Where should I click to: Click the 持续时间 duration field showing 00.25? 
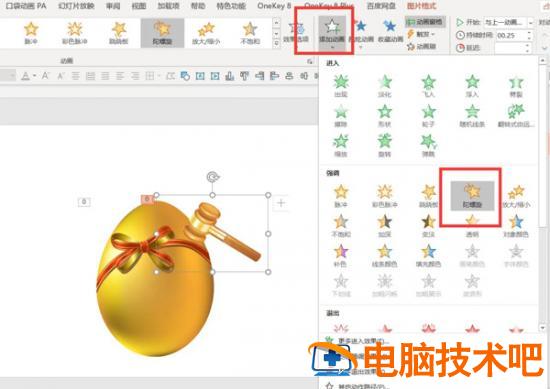tap(511, 35)
